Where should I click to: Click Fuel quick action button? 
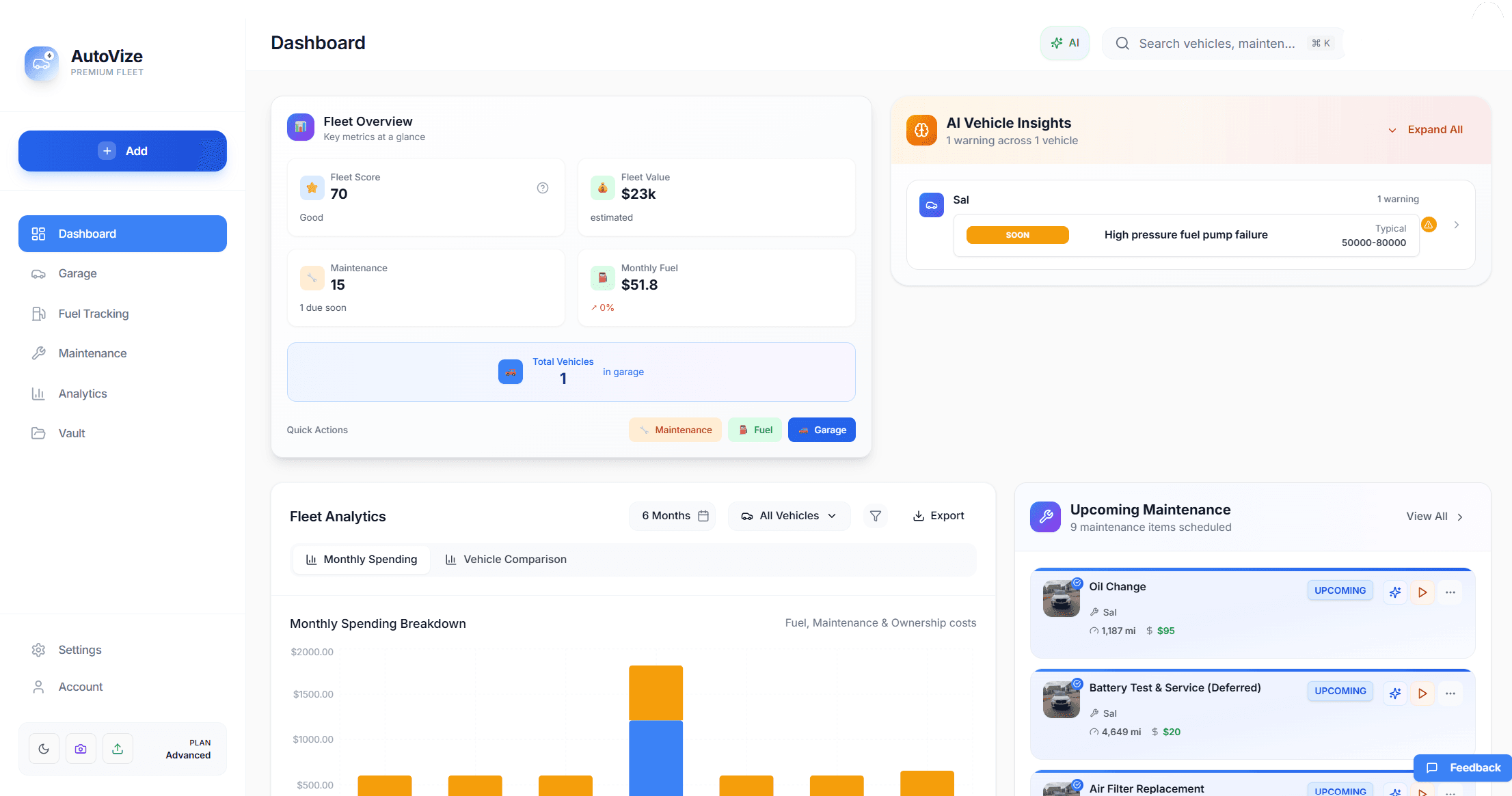(x=755, y=430)
